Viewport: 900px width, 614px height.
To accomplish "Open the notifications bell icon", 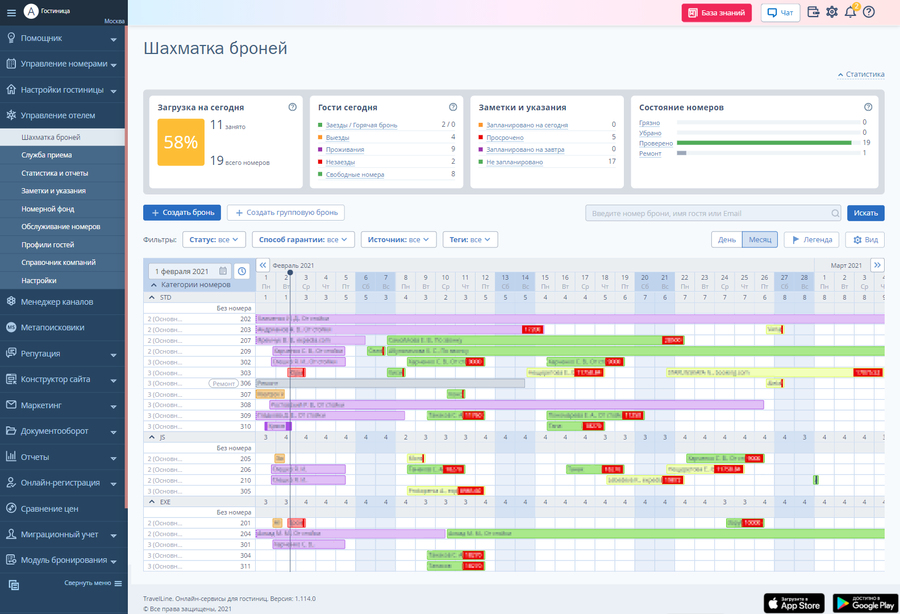I will (x=850, y=13).
